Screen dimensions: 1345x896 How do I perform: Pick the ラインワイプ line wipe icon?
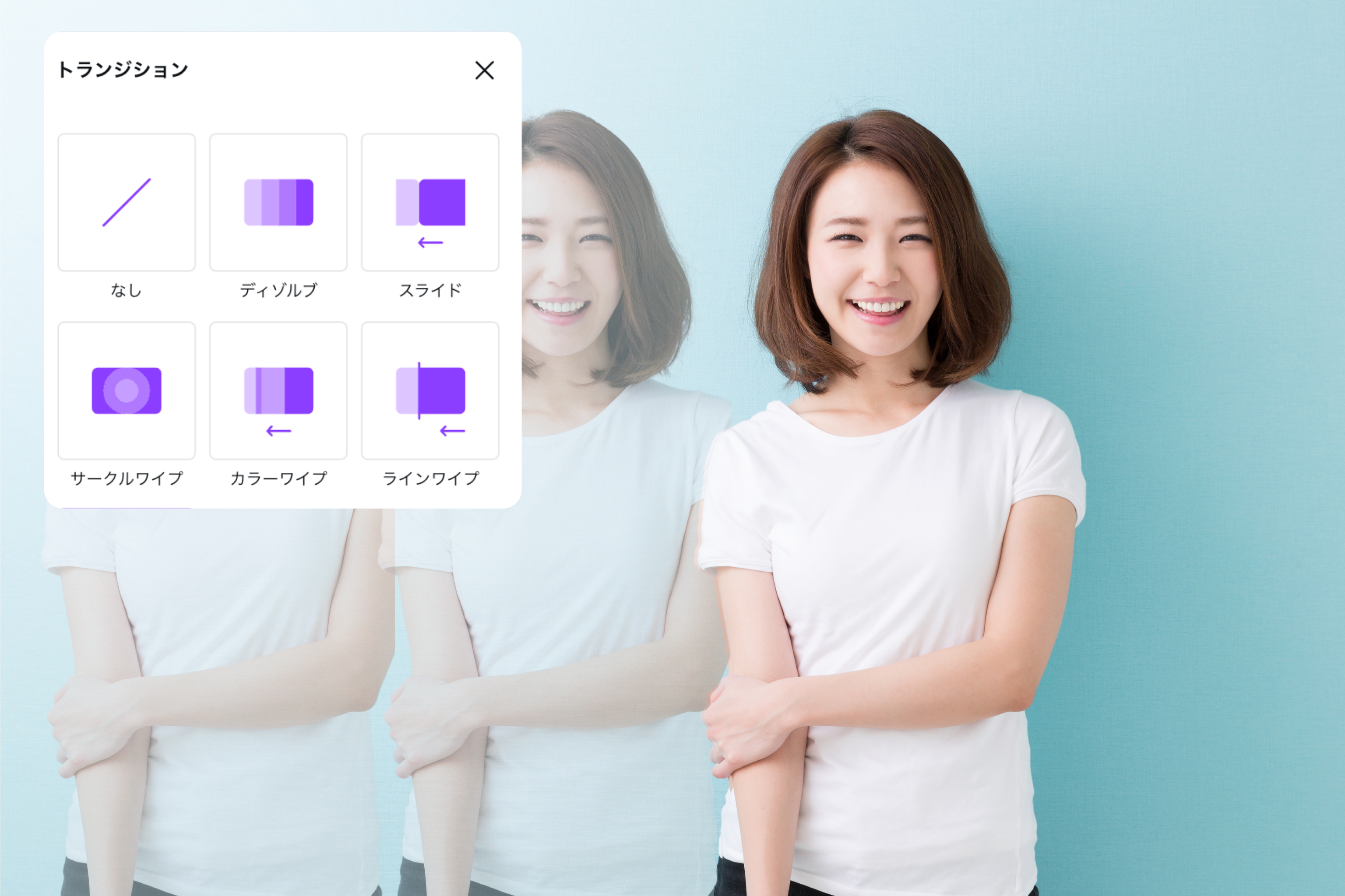click(430, 391)
